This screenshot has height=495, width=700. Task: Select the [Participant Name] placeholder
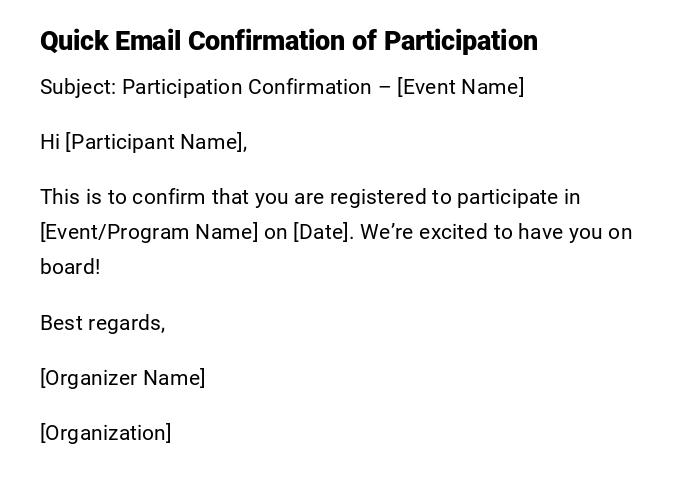[x=156, y=142]
